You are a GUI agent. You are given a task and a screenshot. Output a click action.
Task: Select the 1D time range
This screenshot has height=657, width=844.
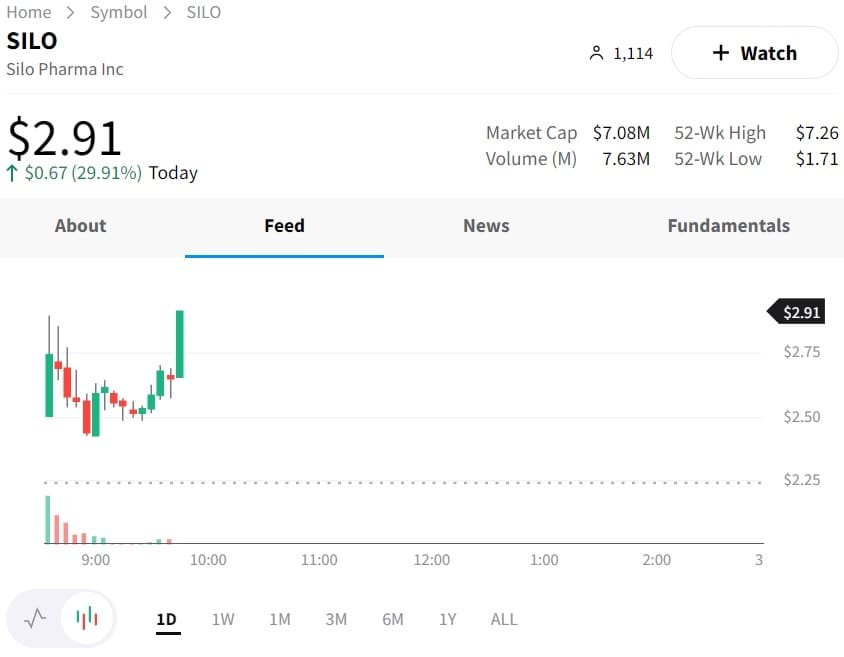pyautogui.click(x=166, y=620)
